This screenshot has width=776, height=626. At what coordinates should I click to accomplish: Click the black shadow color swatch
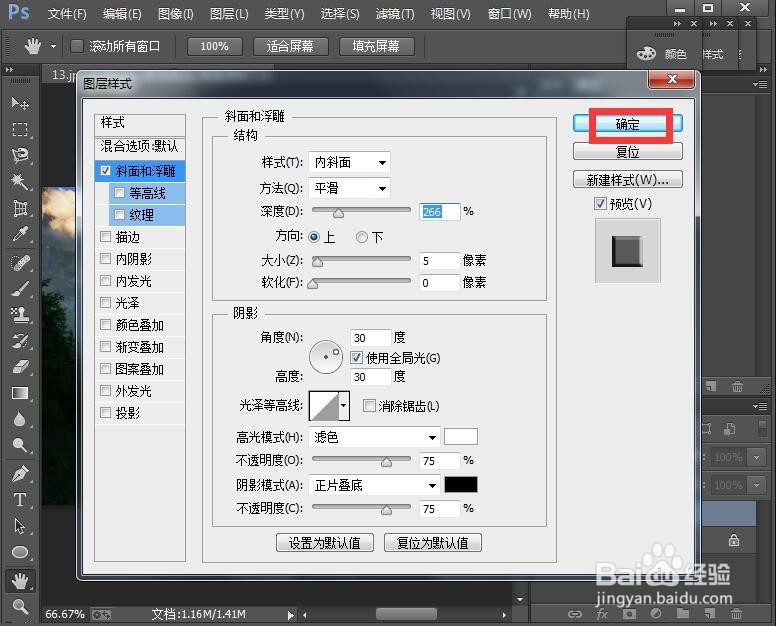pos(461,484)
